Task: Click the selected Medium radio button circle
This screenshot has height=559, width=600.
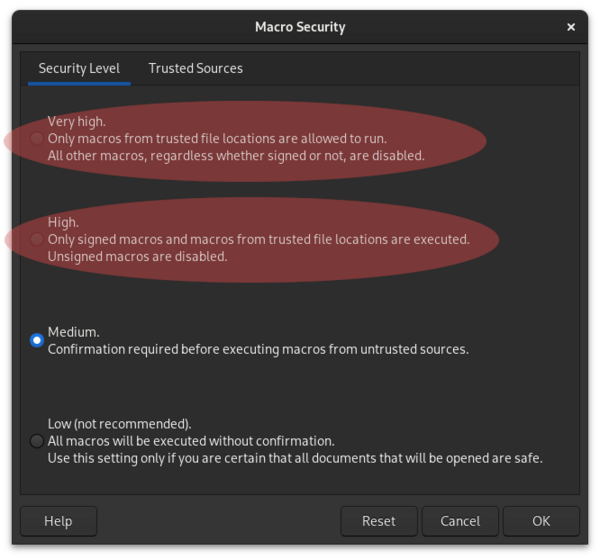Action: point(37,341)
